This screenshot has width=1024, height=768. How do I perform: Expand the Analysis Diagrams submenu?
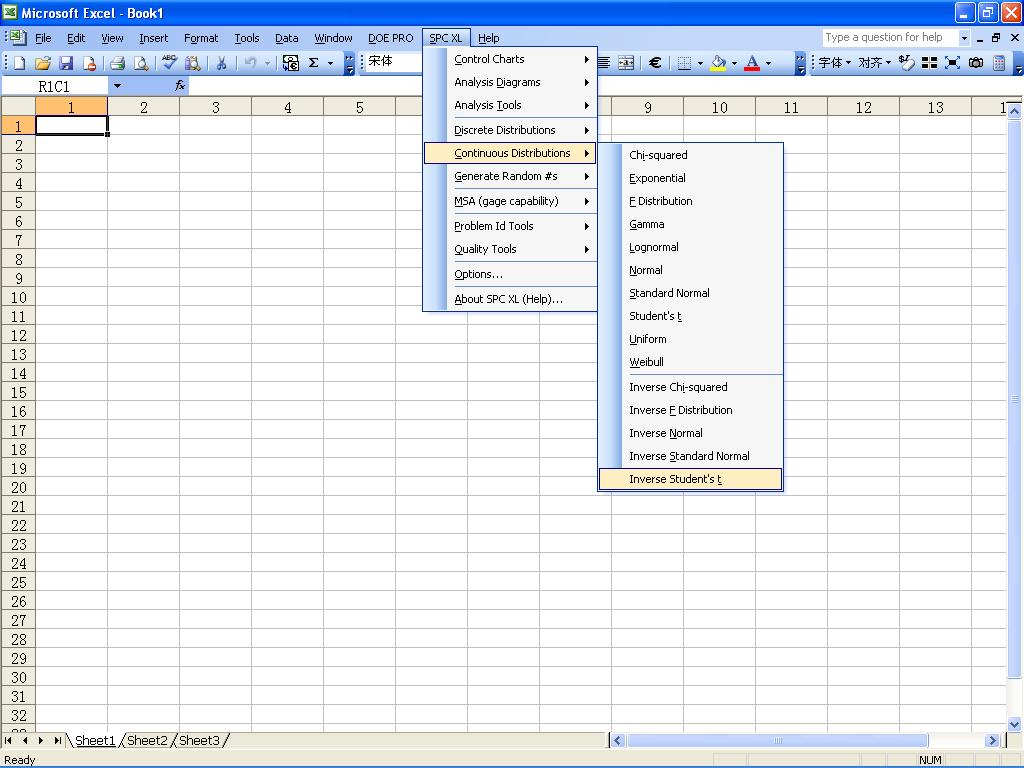[510, 82]
